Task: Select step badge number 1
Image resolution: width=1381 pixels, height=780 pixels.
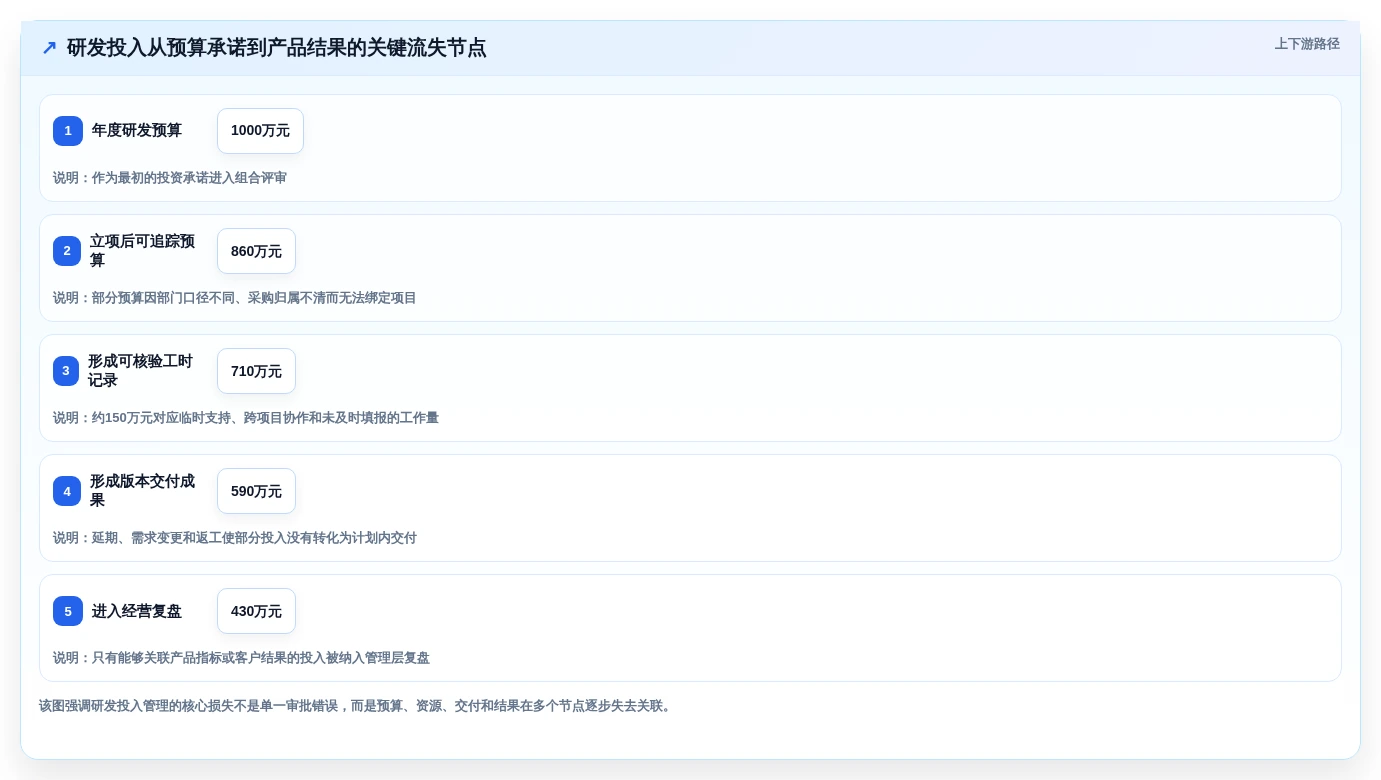Action: pyautogui.click(x=68, y=131)
